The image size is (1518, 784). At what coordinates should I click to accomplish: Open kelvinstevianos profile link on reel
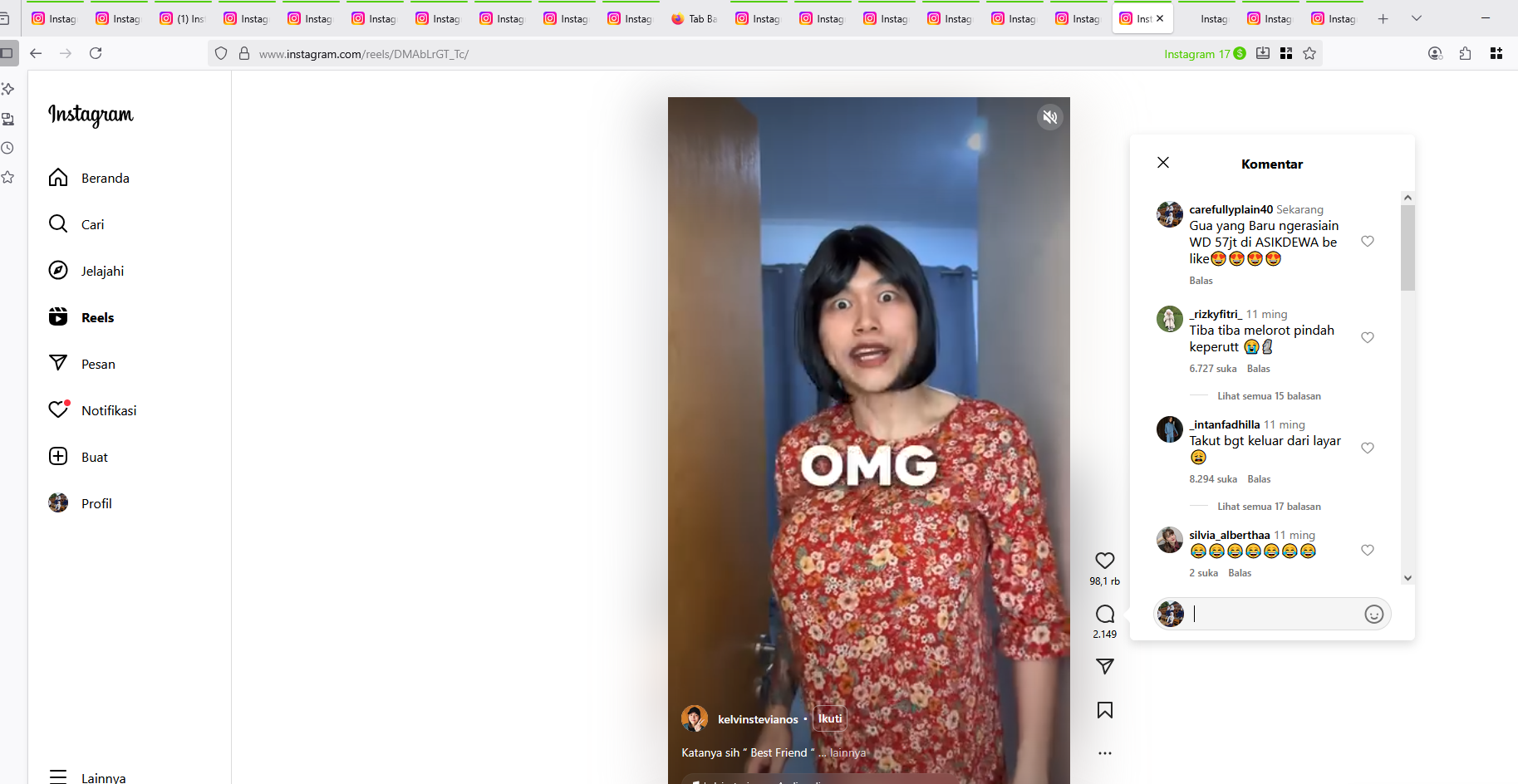coord(758,719)
